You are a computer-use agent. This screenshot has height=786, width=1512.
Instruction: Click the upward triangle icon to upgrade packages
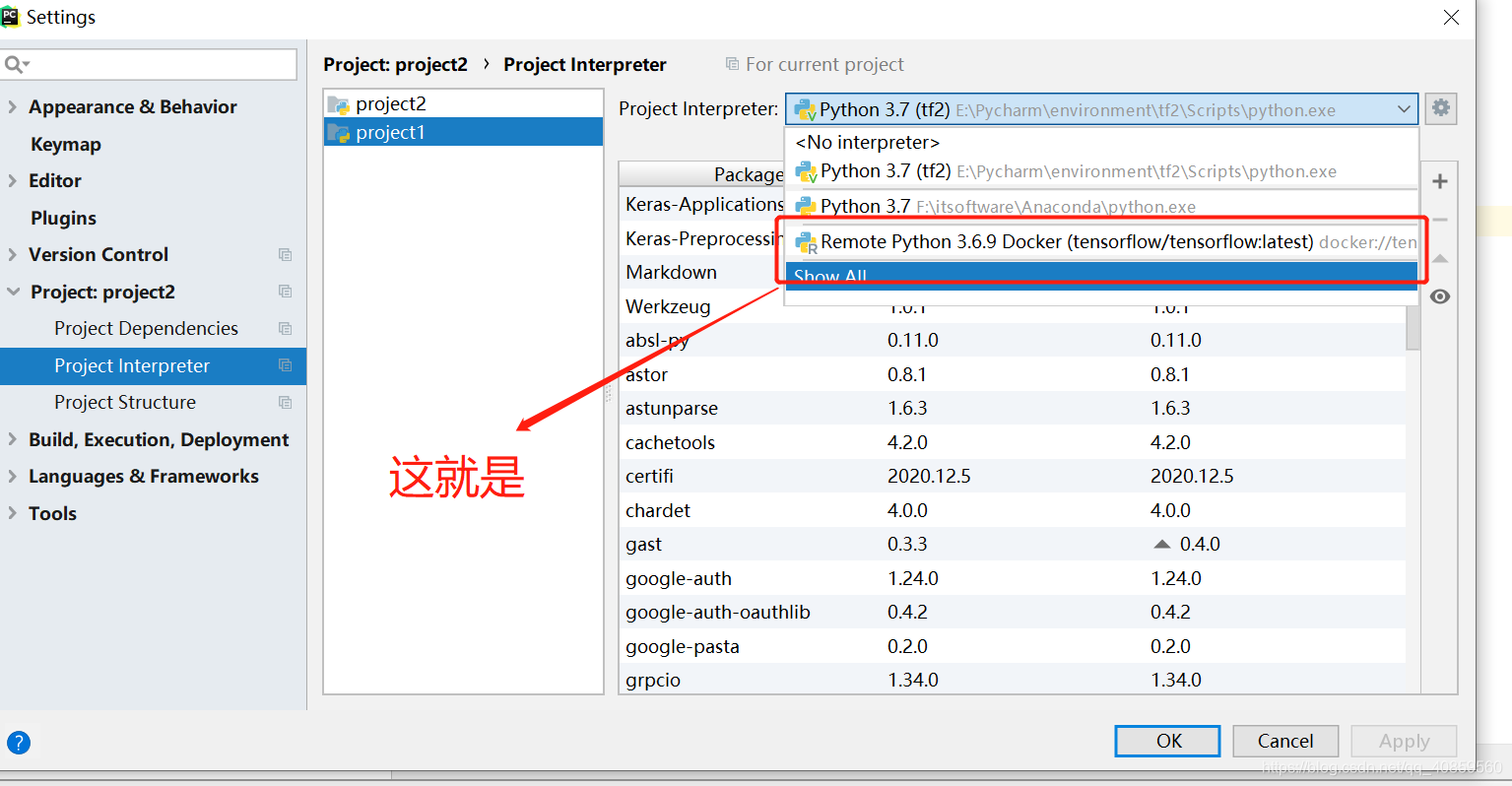click(x=1439, y=258)
